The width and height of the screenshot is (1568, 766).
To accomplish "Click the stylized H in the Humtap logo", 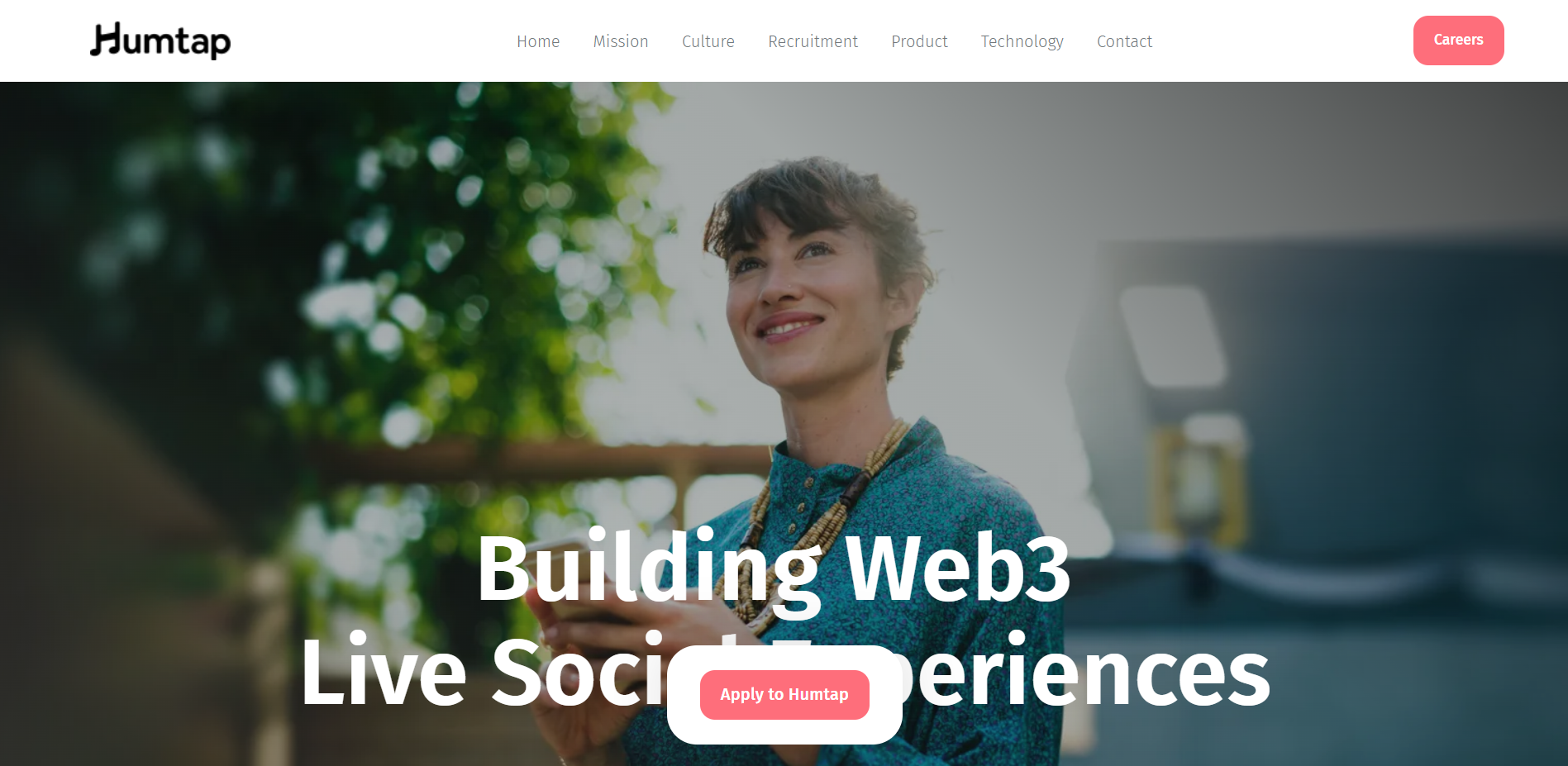I will [107, 39].
